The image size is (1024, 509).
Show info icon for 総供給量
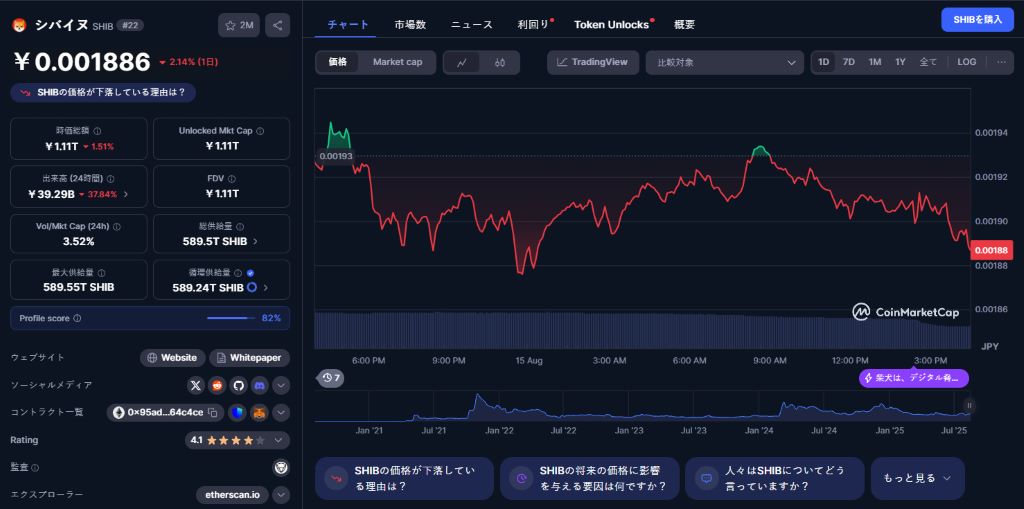[x=240, y=226]
